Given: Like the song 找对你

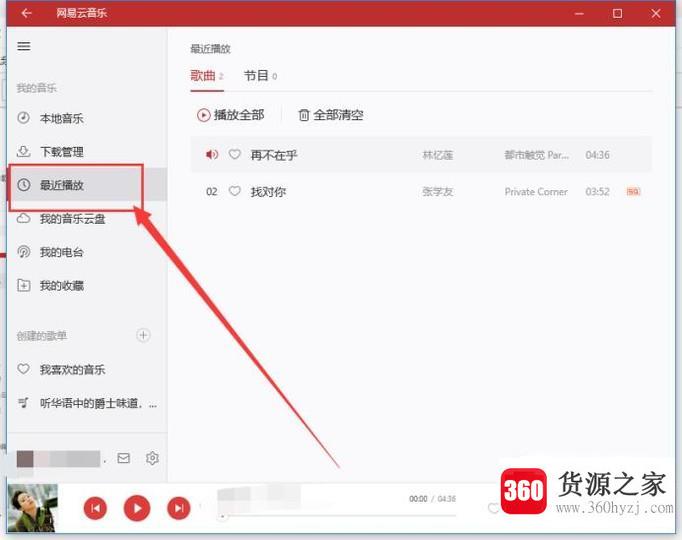Looking at the screenshot, I should 235,191.
